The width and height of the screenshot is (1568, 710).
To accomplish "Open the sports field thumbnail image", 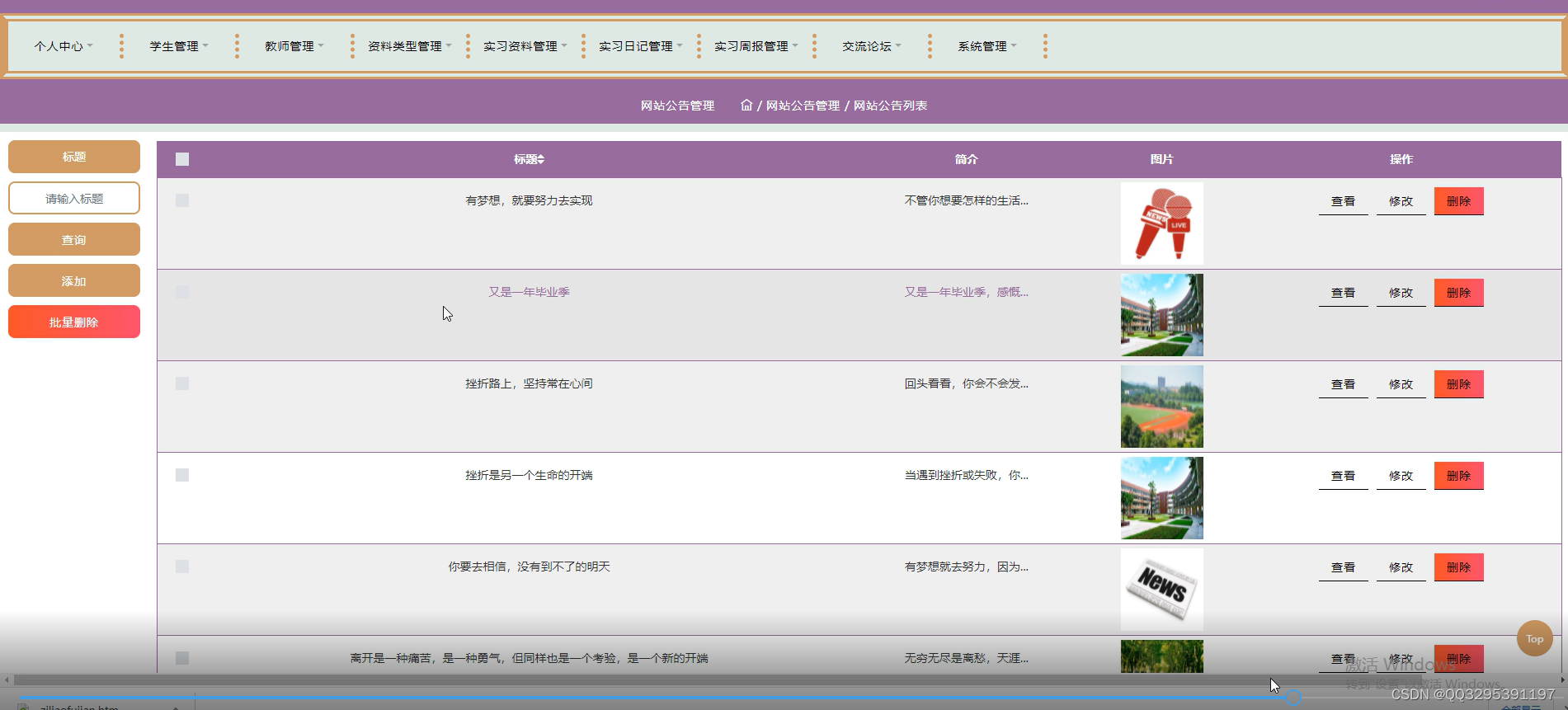I will 1162,407.
